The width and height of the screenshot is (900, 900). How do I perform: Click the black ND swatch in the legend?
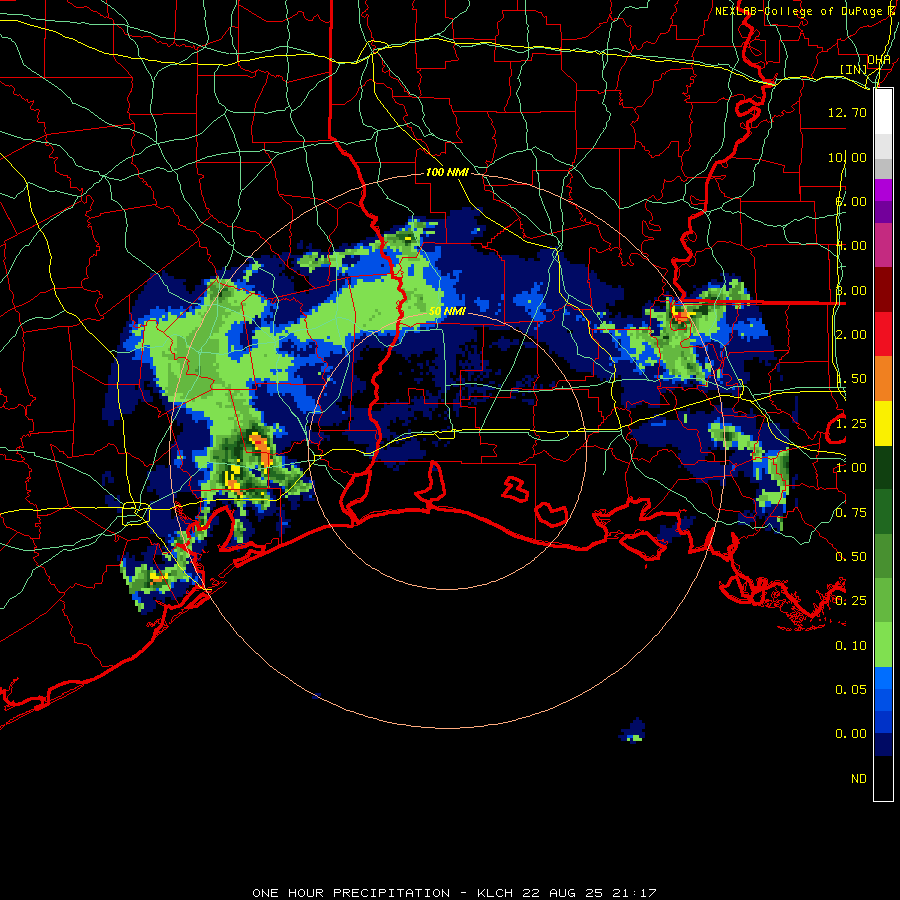coord(883,778)
